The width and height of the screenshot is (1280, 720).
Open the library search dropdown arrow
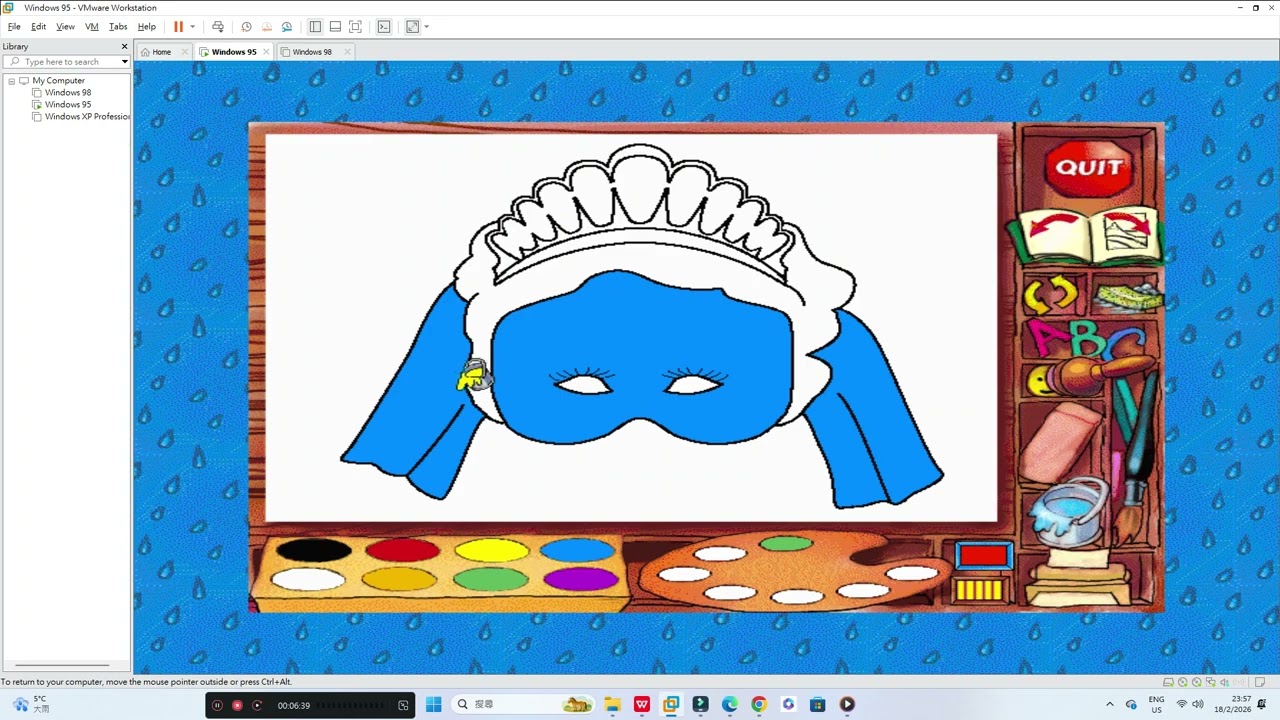tap(124, 62)
